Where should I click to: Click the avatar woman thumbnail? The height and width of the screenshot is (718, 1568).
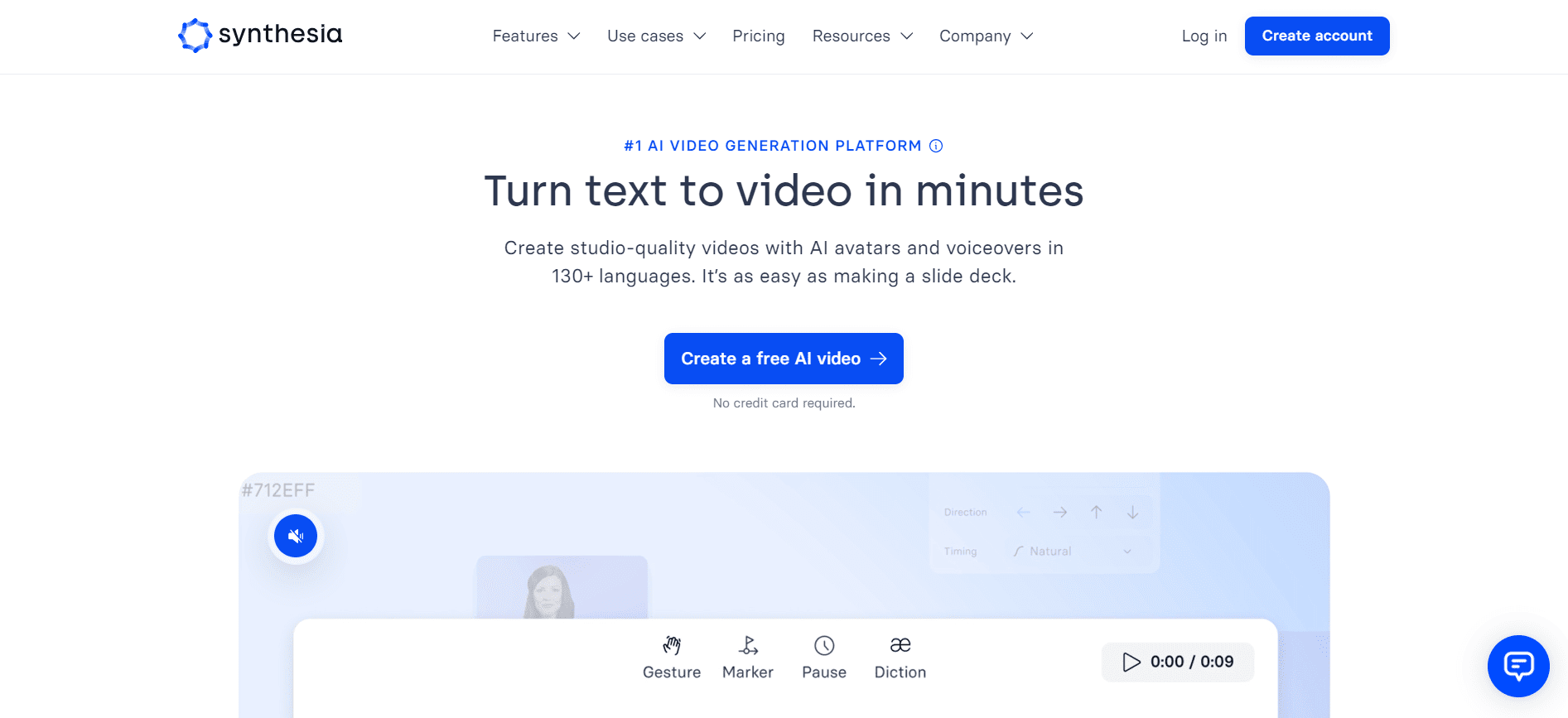point(562,587)
